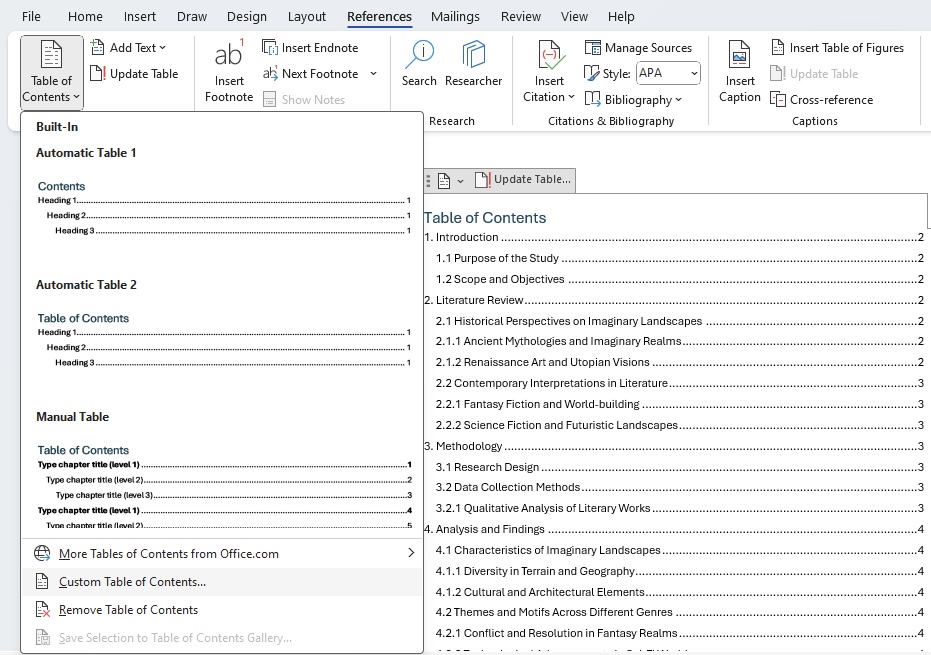Click Update Table... above the document TOC
The image size is (931, 655).
[523, 179]
